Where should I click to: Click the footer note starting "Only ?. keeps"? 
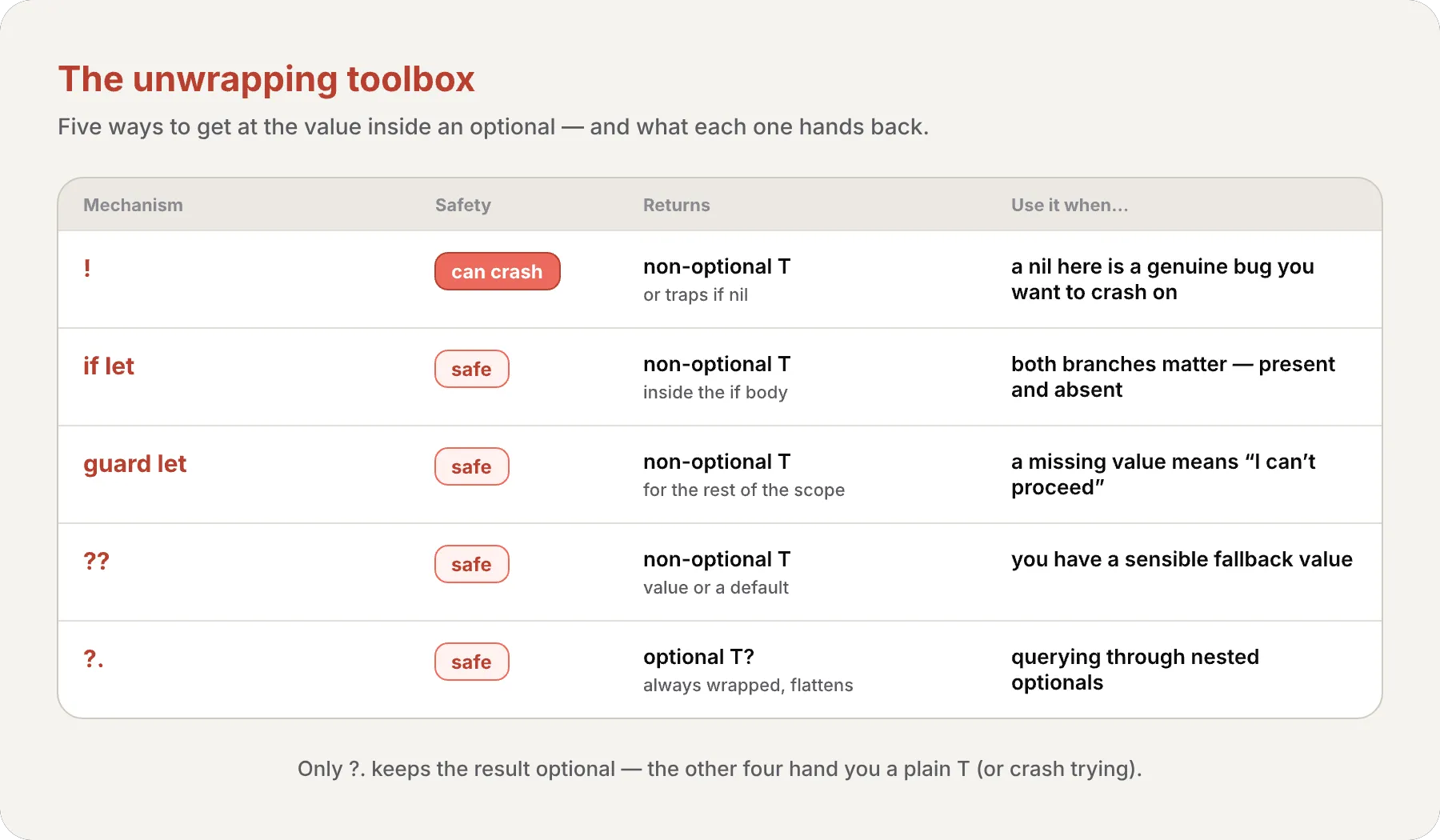click(x=720, y=769)
